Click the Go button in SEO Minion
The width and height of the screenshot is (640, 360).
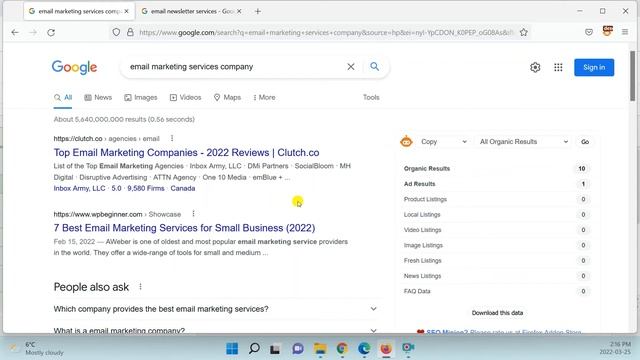click(585, 142)
